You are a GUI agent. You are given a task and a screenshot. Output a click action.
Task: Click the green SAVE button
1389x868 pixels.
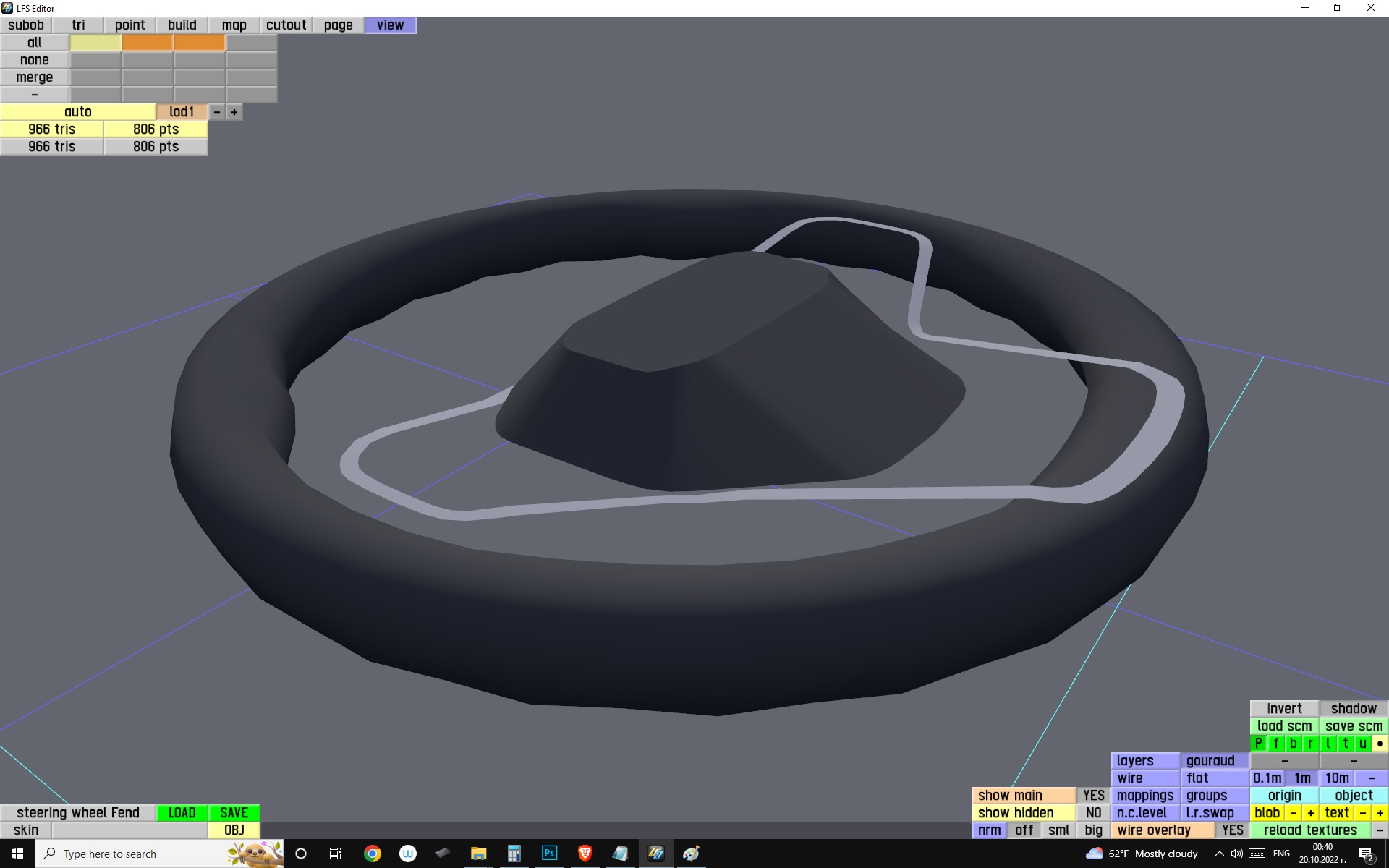(x=234, y=812)
